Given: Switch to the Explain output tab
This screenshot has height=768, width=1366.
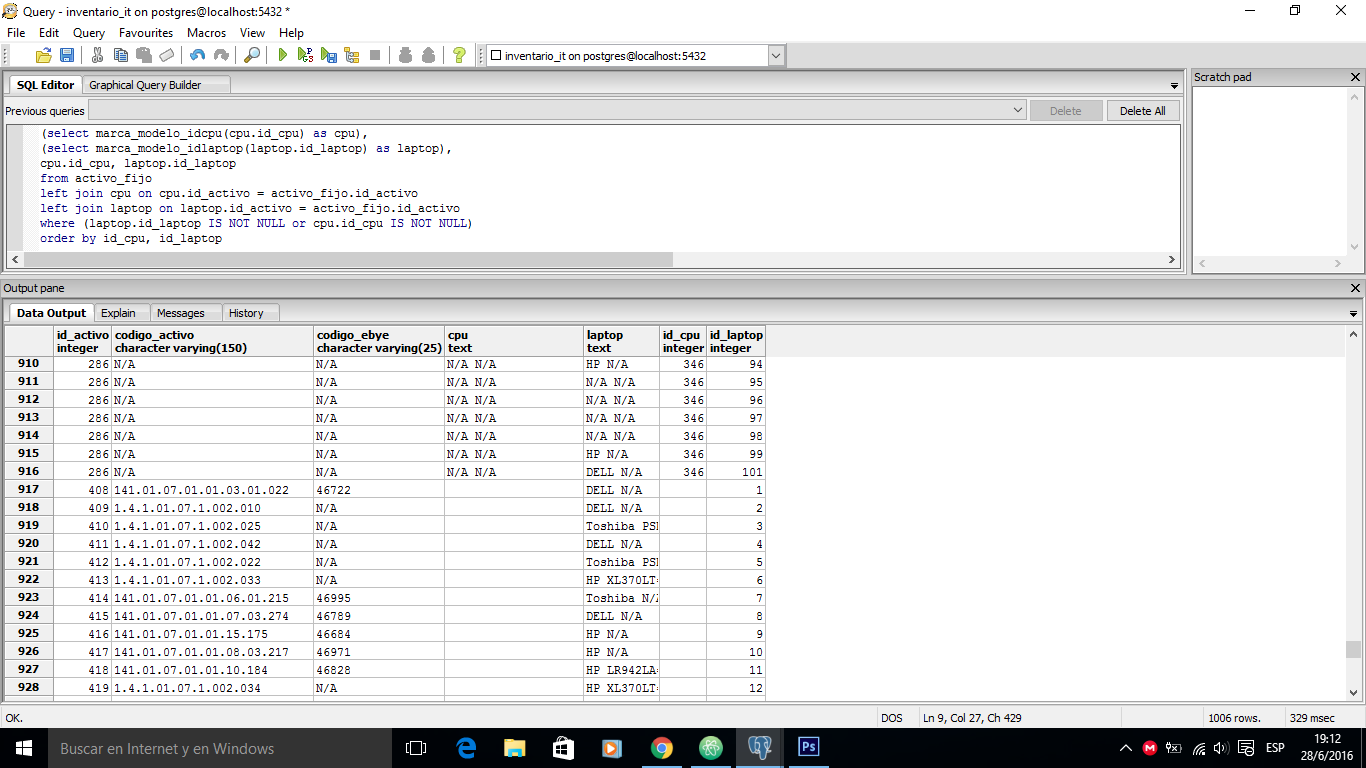Looking at the screenshot, I should point(122,313).
